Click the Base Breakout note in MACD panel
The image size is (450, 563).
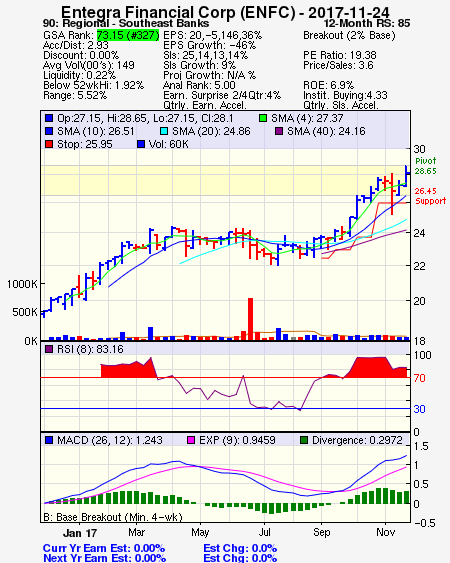[113, 517]
